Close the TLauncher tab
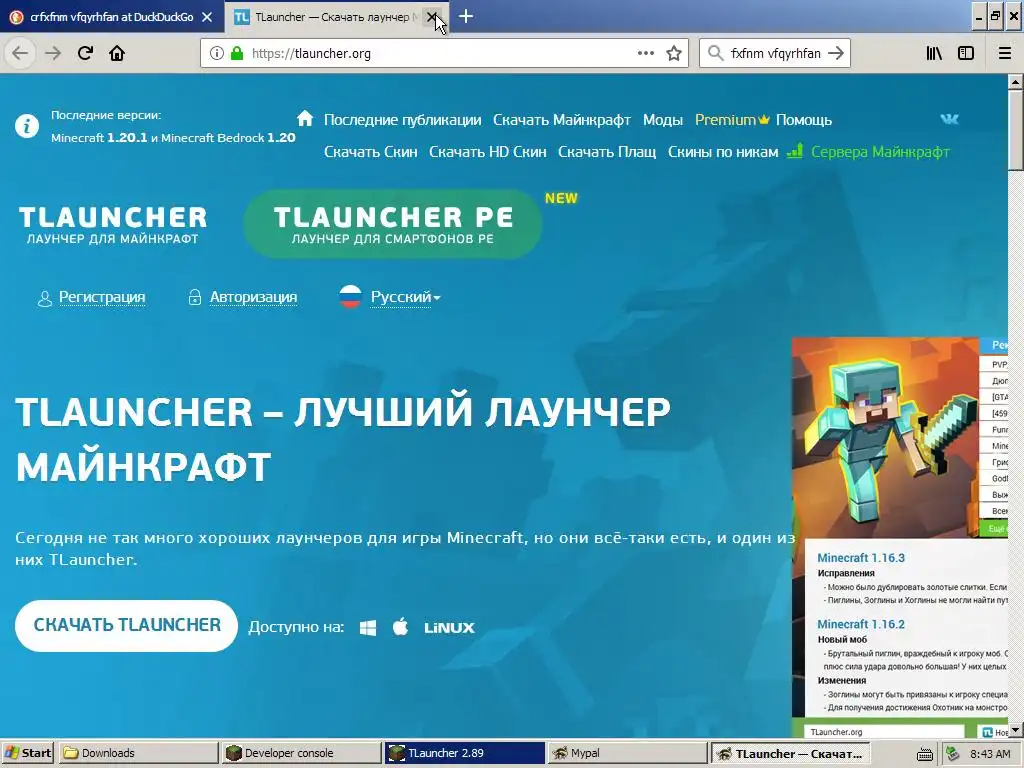1024x768 pixels. 432,17
